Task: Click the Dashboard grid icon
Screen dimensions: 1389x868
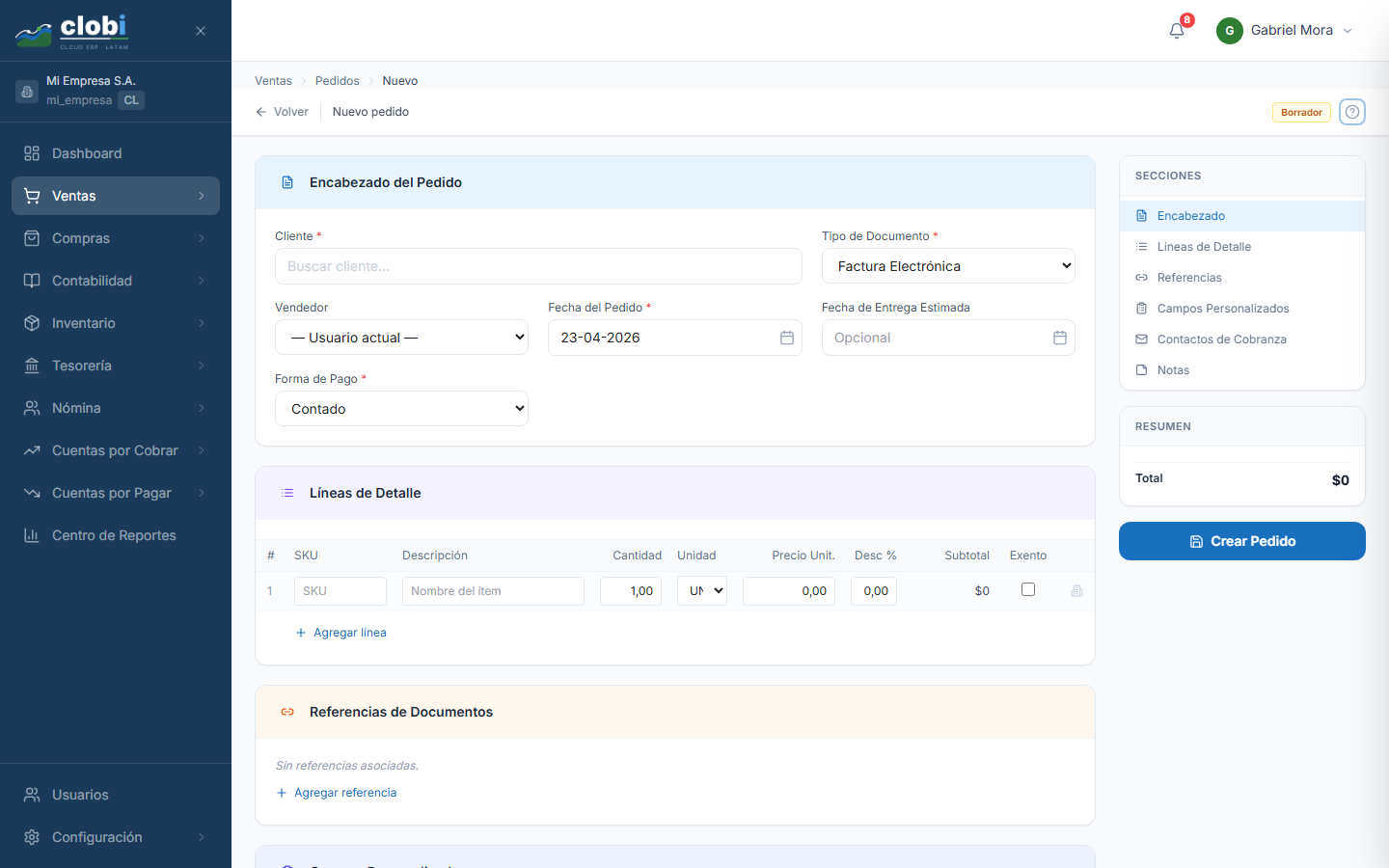Action: coord(32,153)
